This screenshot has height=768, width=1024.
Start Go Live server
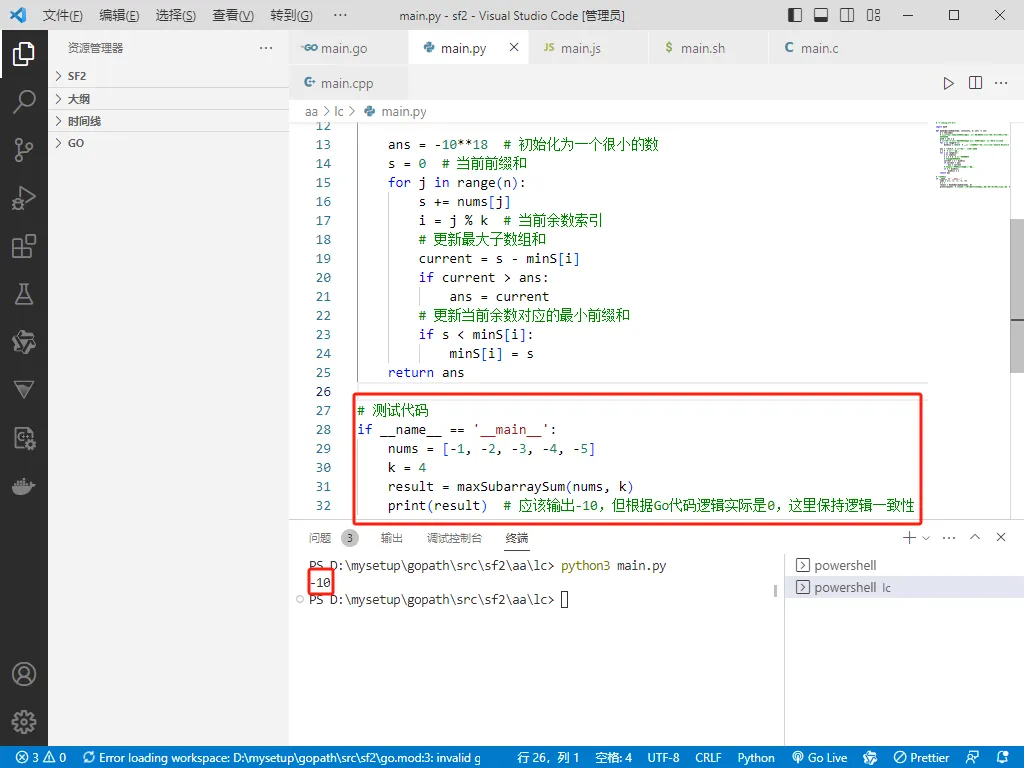820,758
